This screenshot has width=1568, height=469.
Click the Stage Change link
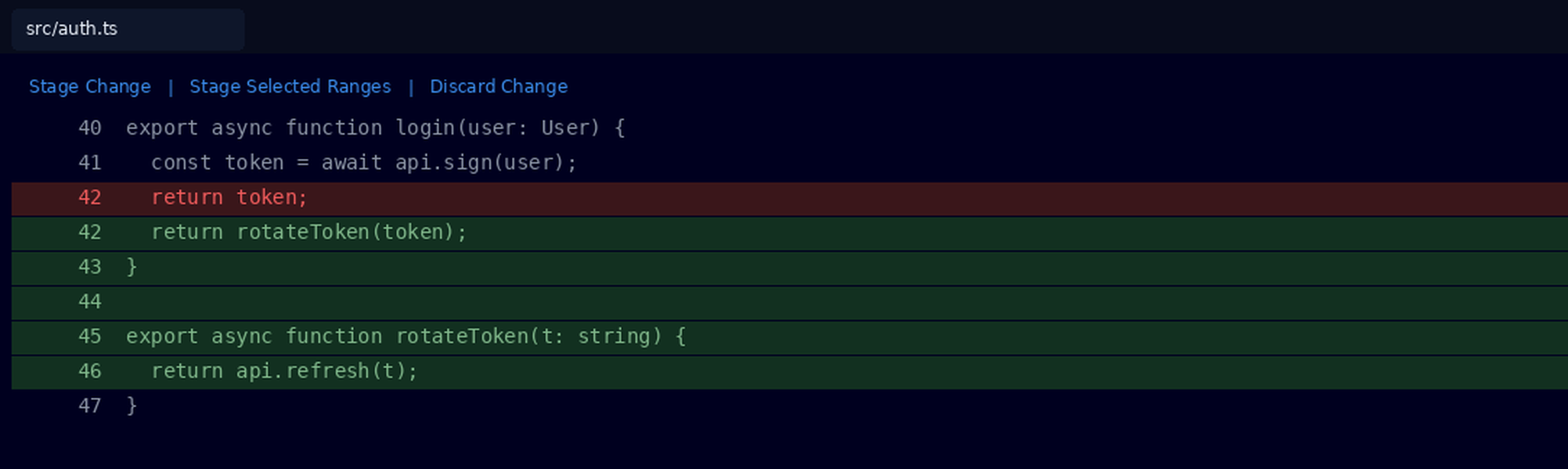point(90,86)
